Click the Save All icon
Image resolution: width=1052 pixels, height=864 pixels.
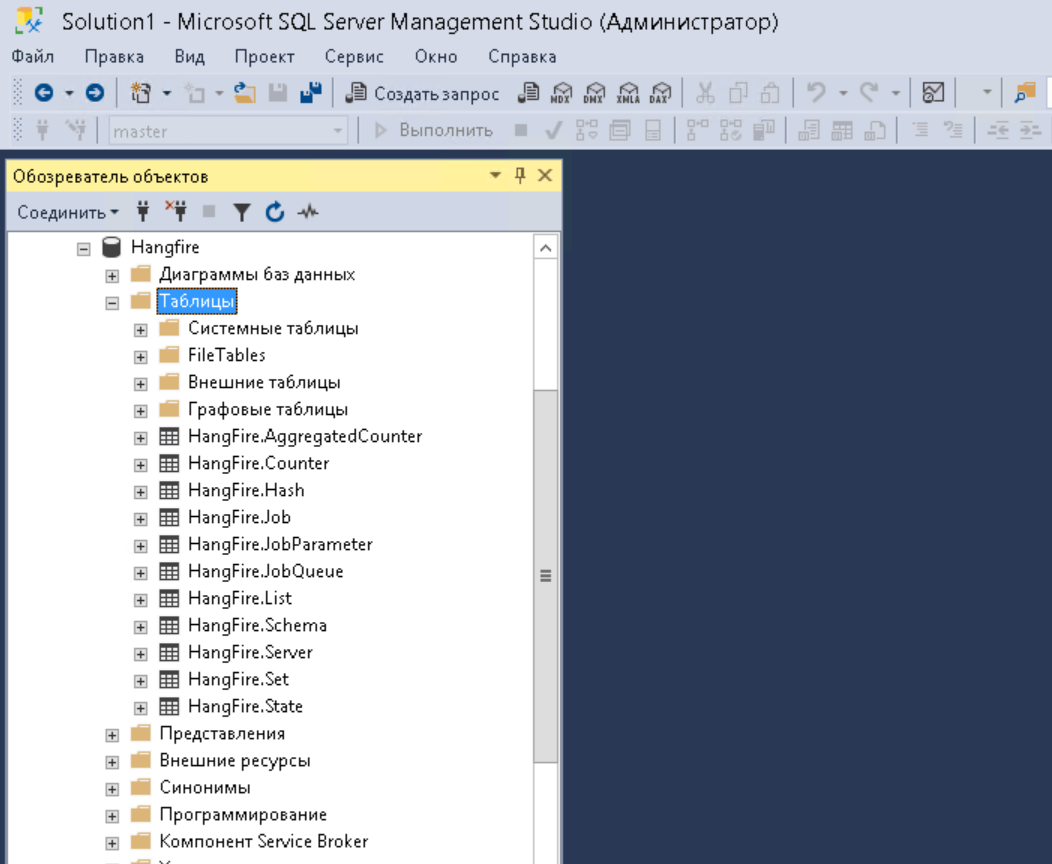tap(311, 93)
